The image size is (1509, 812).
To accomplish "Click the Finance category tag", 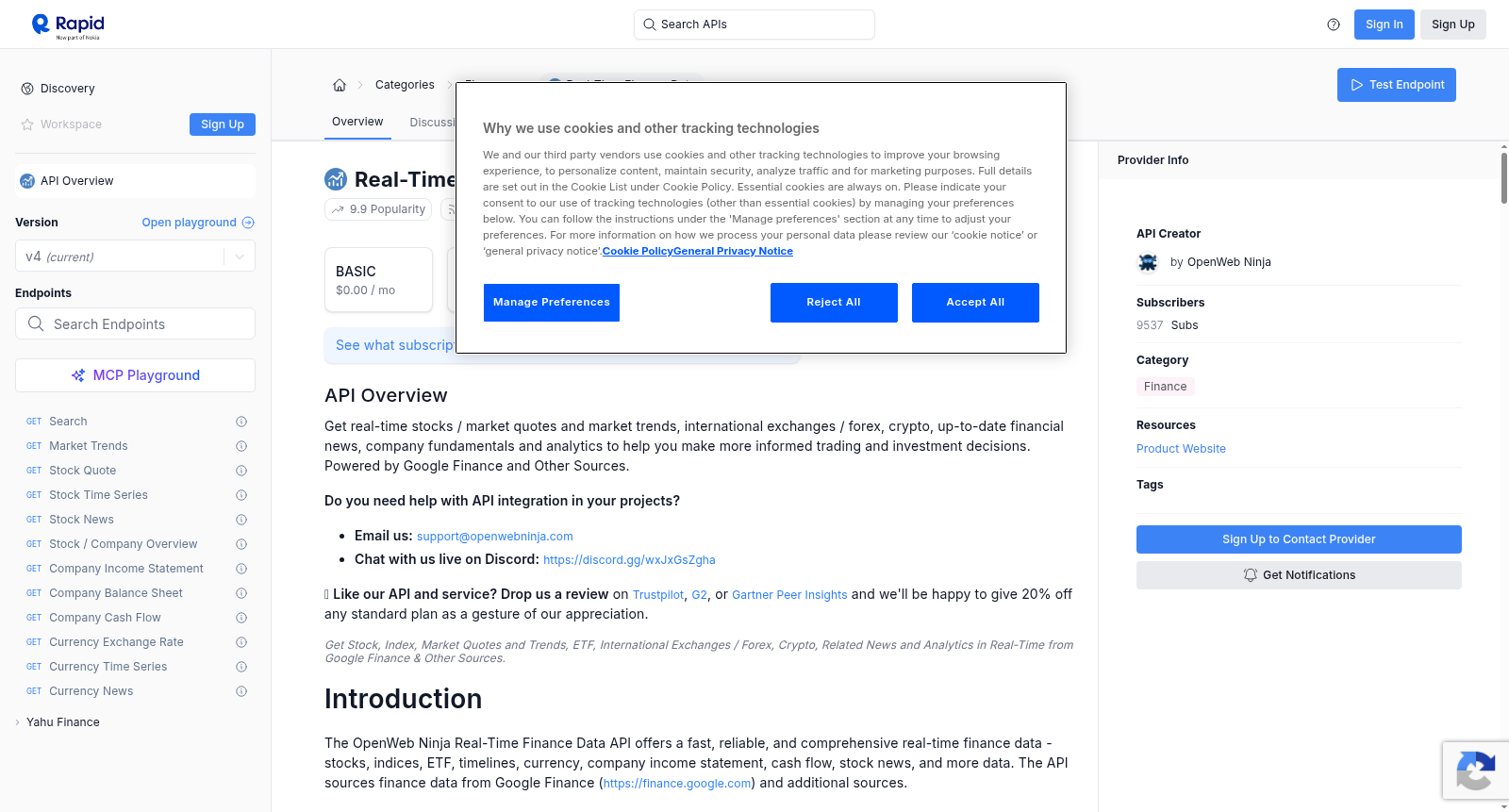I will (1166, 387).
